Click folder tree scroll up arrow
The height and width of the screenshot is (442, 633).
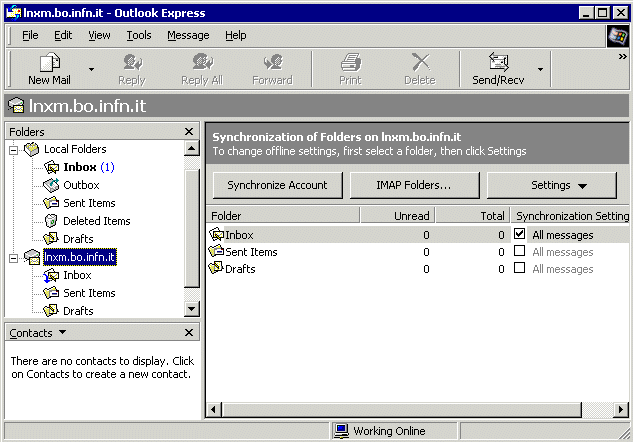[x=192, y=148]
